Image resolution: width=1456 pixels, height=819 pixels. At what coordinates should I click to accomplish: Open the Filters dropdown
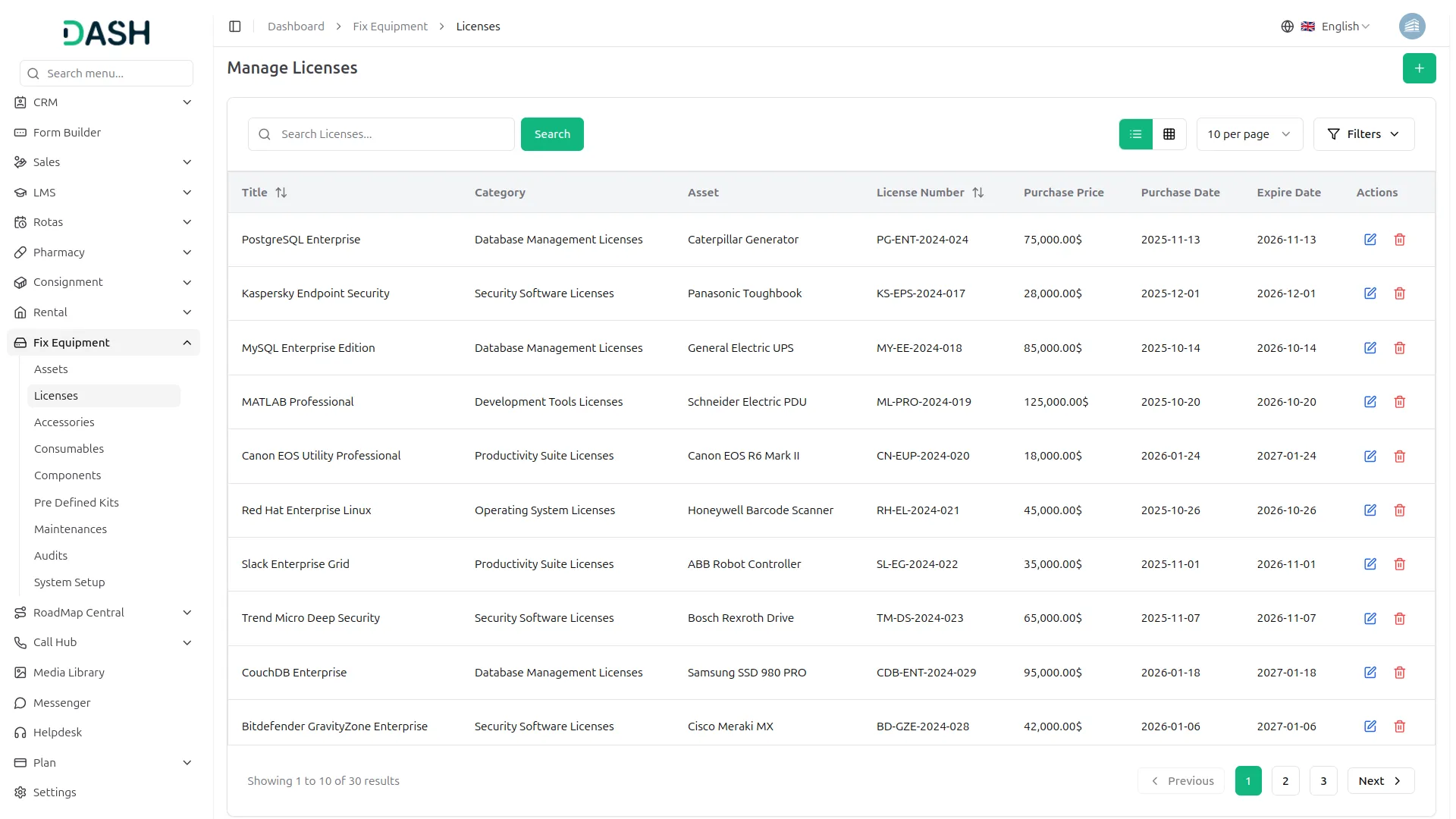(1363, 134)
